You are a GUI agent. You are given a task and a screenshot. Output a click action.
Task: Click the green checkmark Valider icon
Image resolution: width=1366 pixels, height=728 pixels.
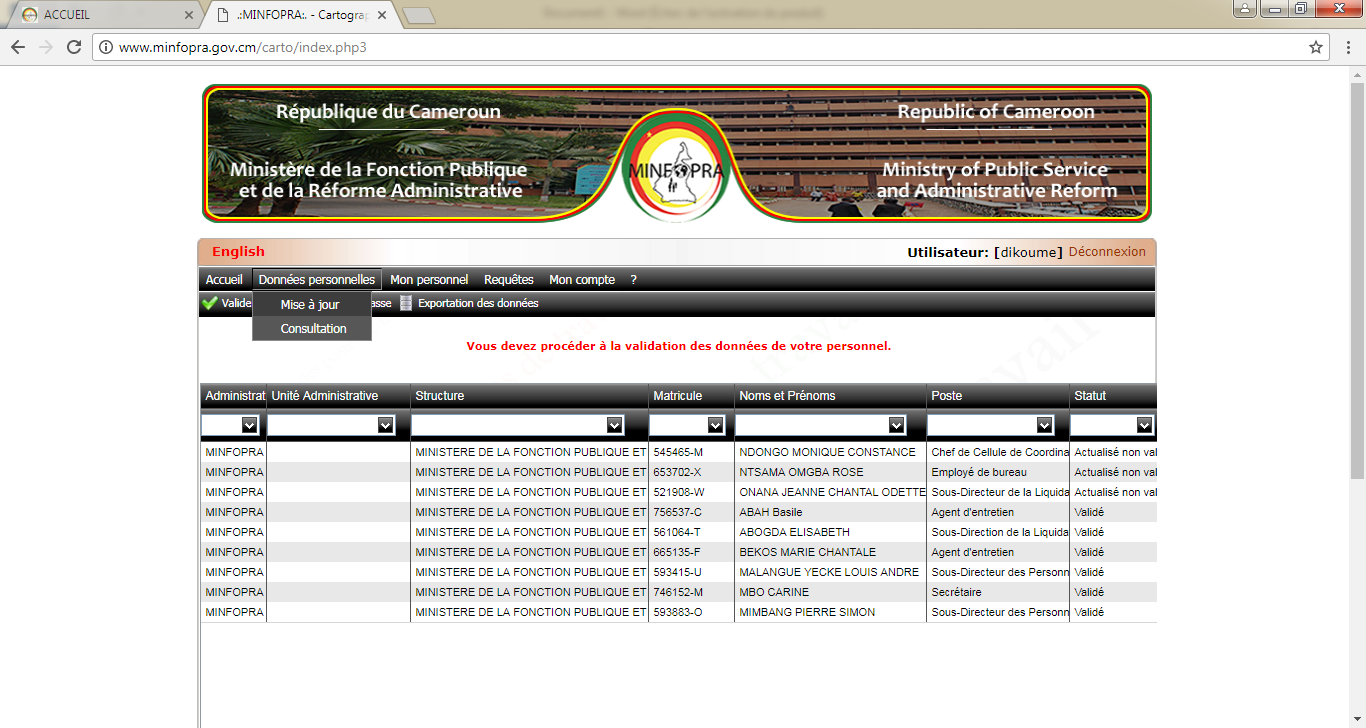coord(209,303)
